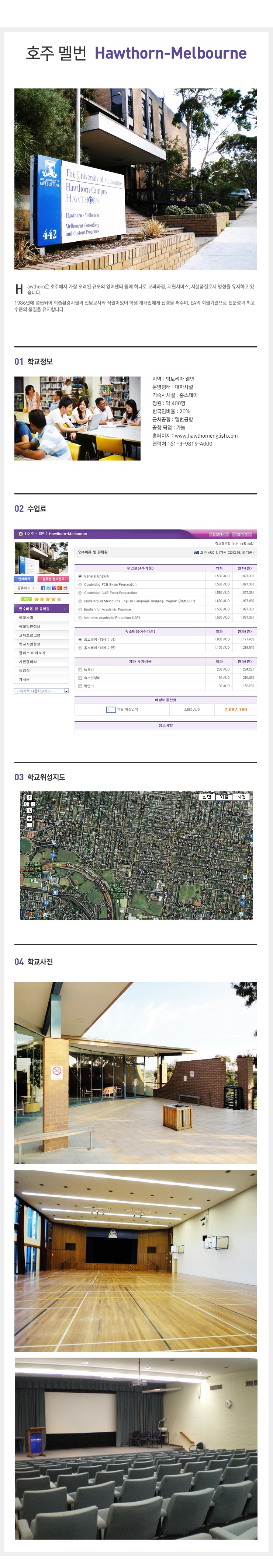Click the 잘못된 정보신고 report button
This screenshot has height=1568, width=273.
[x=53, y=579]
